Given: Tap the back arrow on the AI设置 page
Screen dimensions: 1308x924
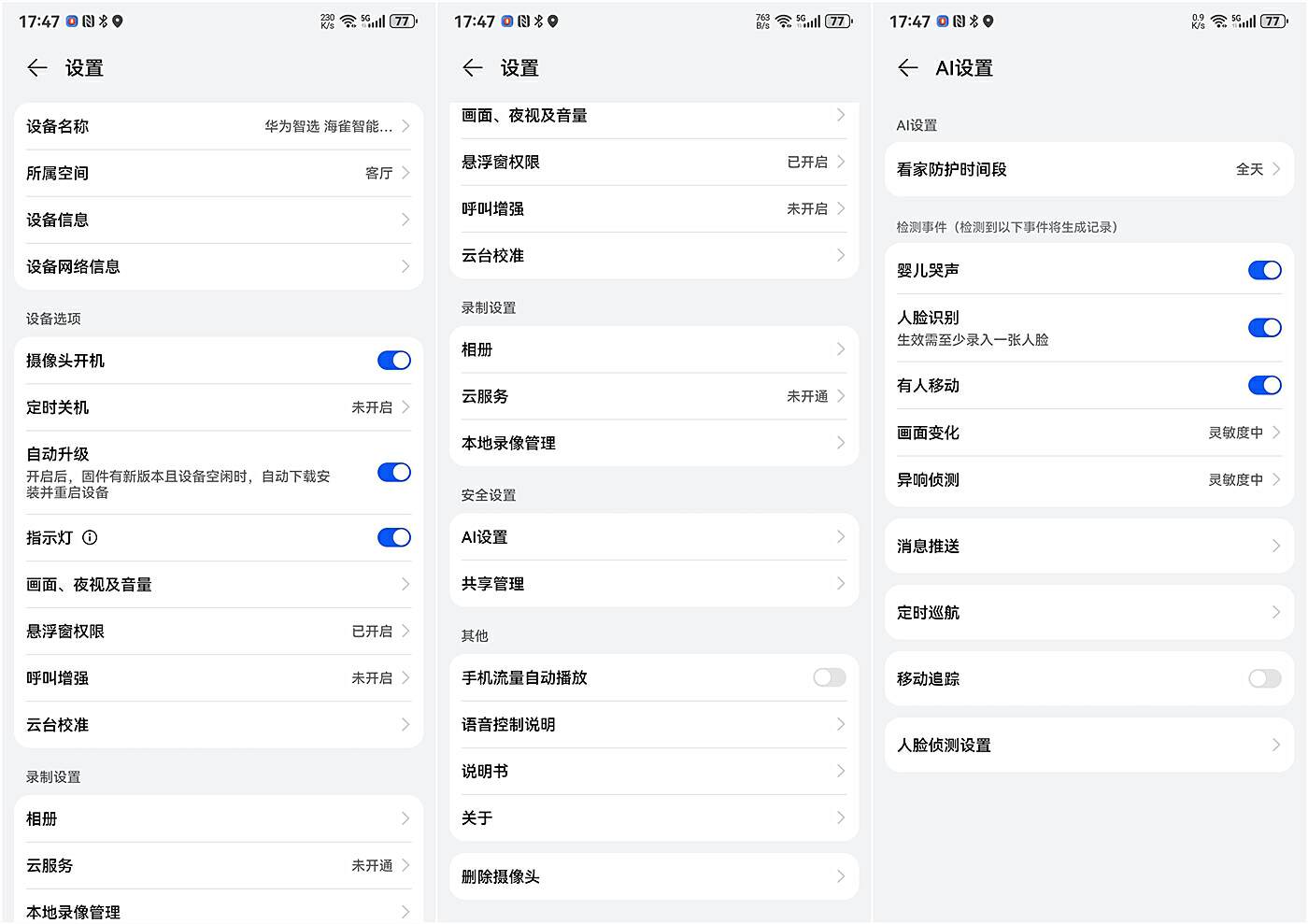Looking at the screenshot, I should 907,67.
